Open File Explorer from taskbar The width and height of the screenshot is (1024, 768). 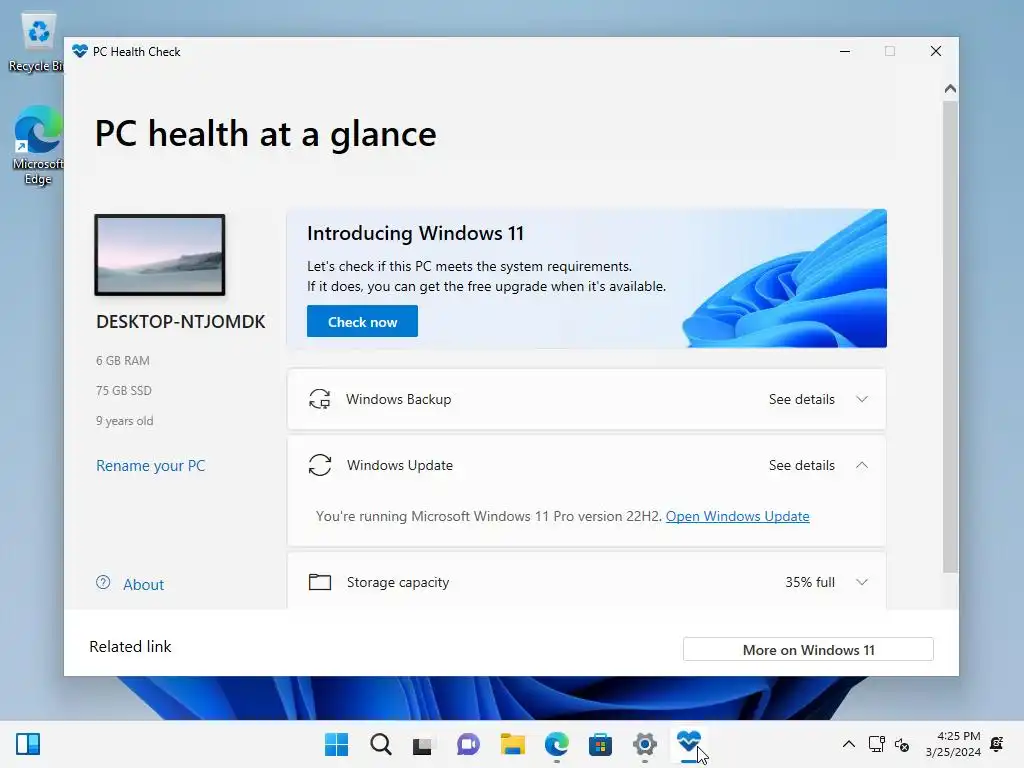(513, 744)
